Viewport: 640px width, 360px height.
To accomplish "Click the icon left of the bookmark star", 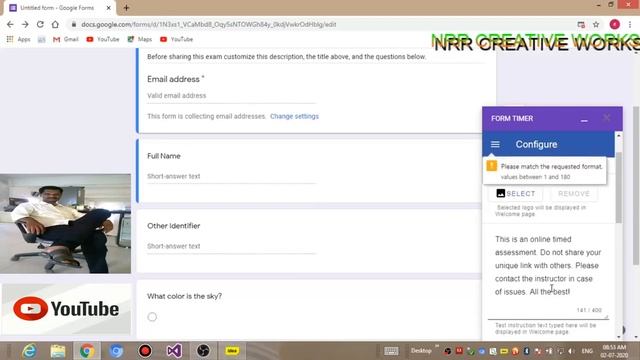I will [581, 24].
